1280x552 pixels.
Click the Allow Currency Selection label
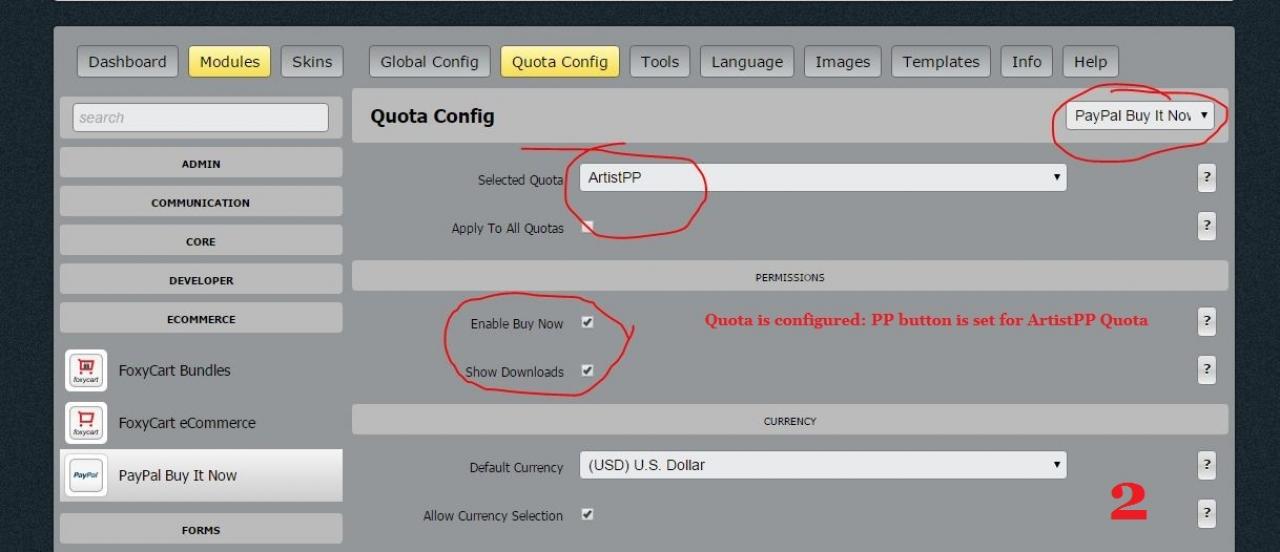493,516
